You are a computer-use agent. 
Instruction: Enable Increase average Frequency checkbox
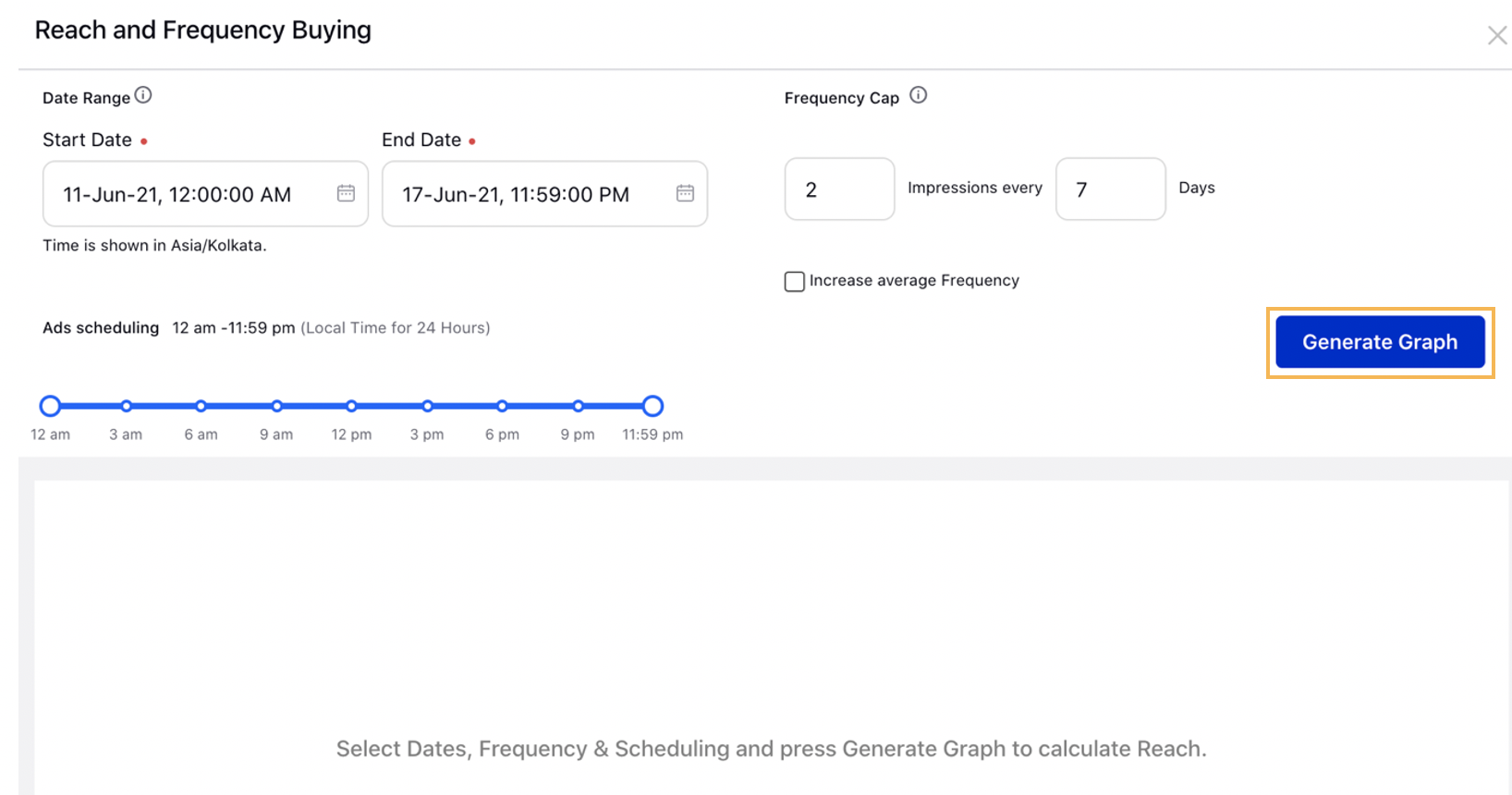pos(795,281)
